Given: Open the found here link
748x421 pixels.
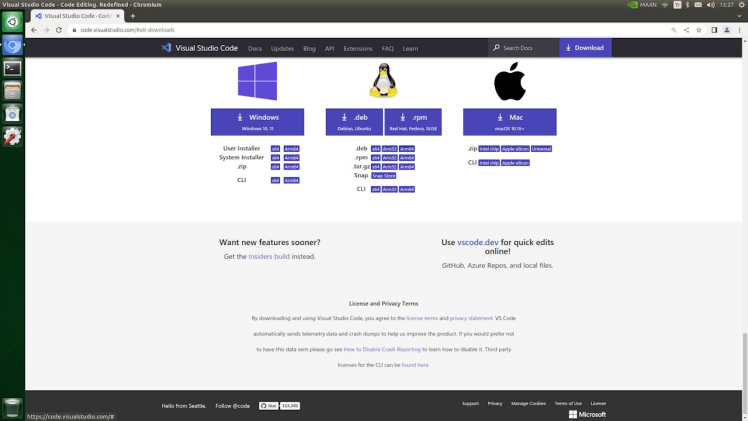Looking at the screenshot, I should (x=415, y=365).
